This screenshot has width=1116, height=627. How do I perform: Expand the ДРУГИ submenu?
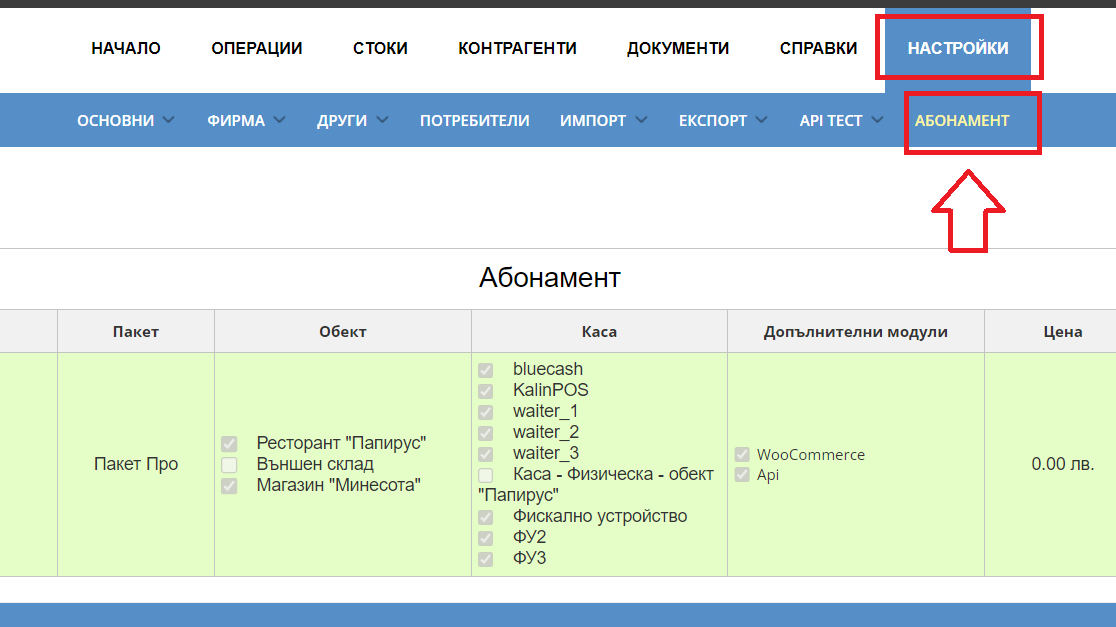[352, 120]
